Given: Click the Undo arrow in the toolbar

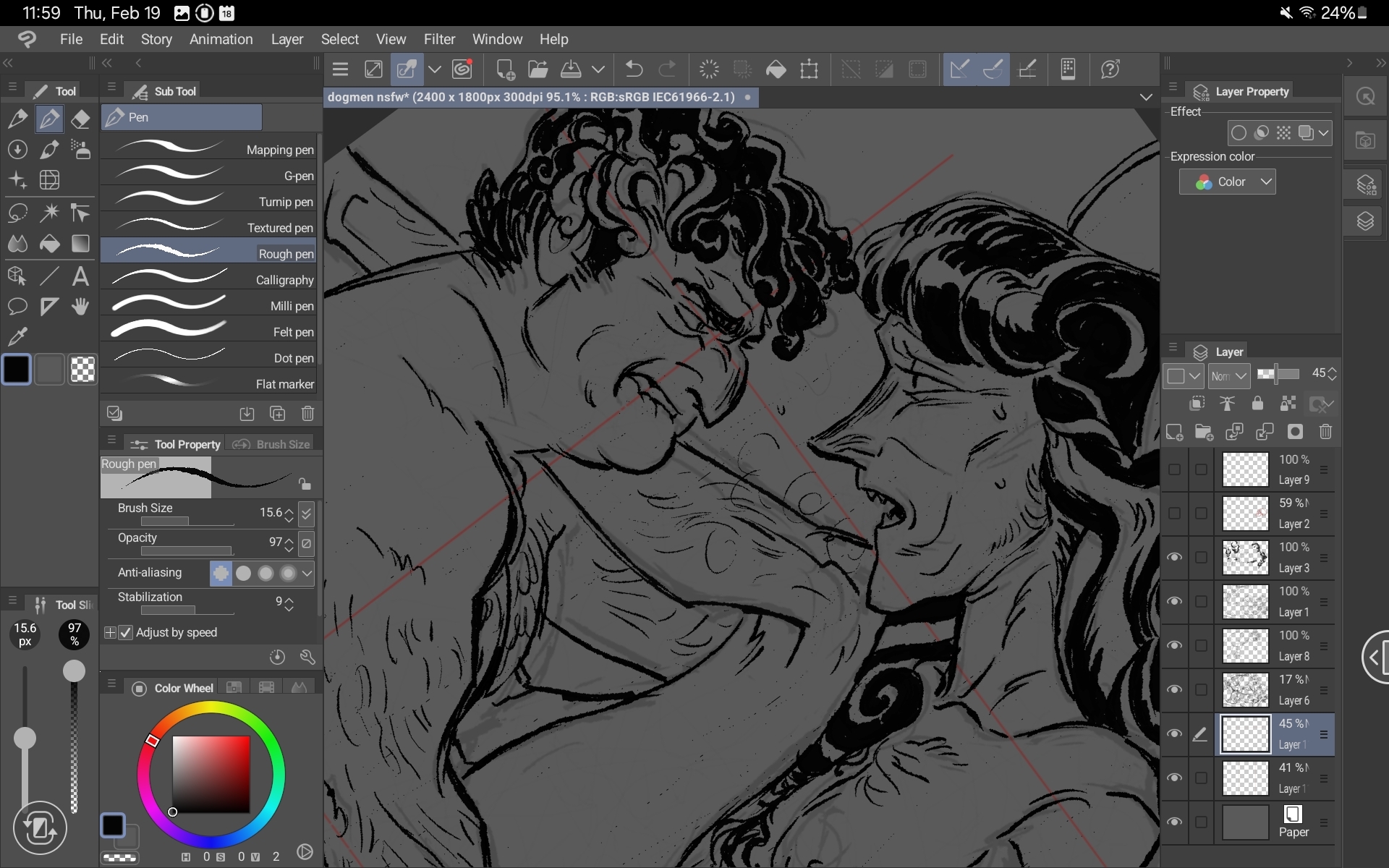Looking at the screenshot, I should 634,69.
